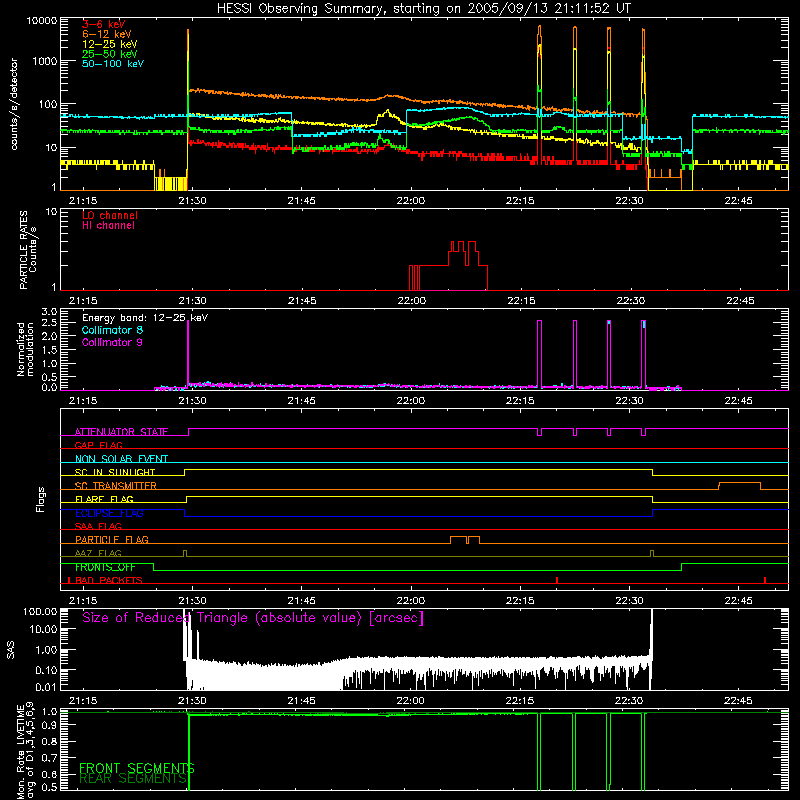Click the BAD PACKETS flag label
800x800 pixels.
coord(108,580)
